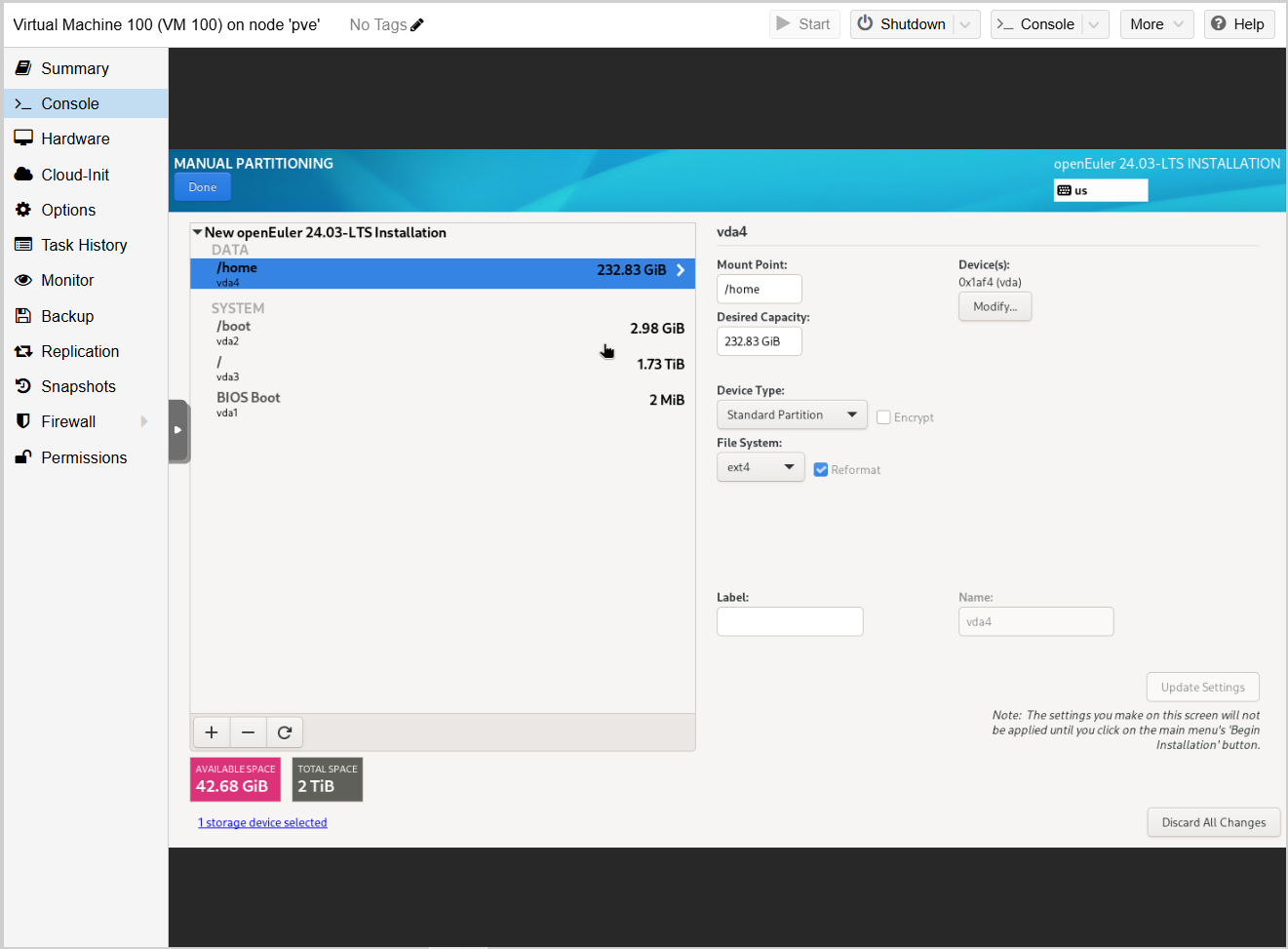Screen dimensions: 1288x949
Task: Open the 1 storage device selected link
Action: pyautogui.click(x=262, y=823)
